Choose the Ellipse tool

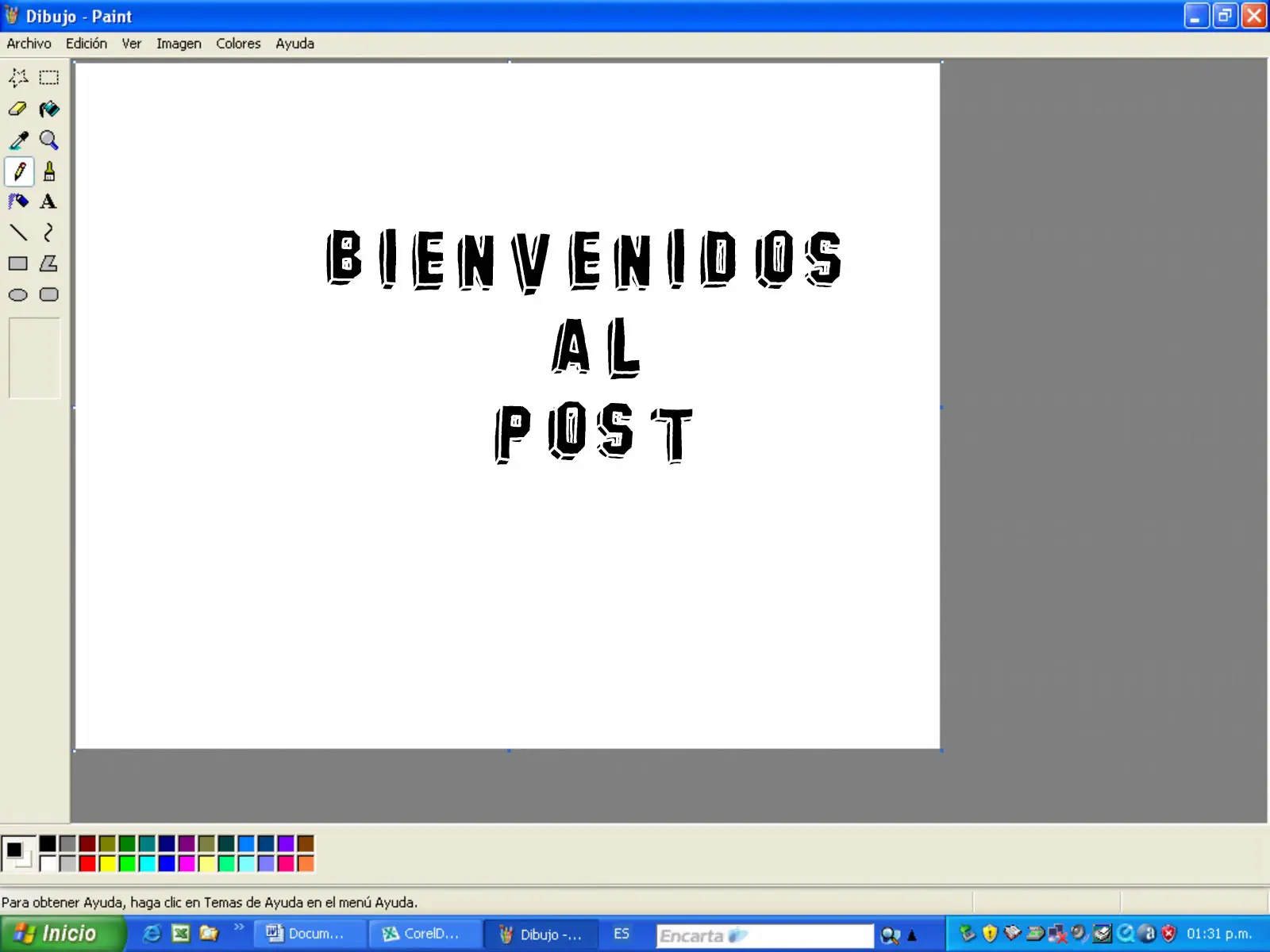pyautogui.click(x=18, y=295)
